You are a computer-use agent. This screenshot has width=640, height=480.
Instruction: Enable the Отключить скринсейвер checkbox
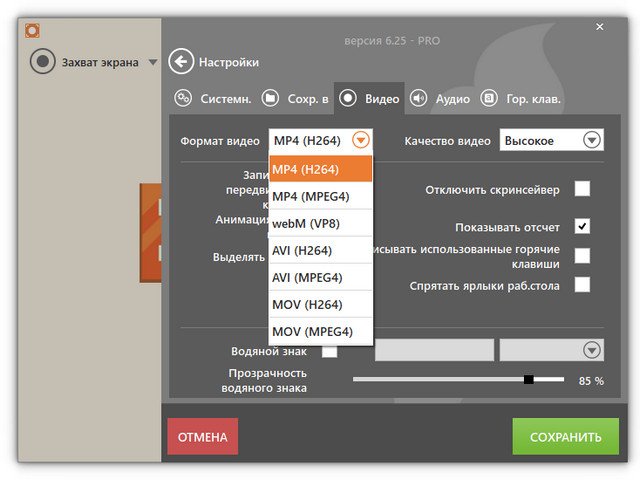pyautogui.click(x=582, y=189)
